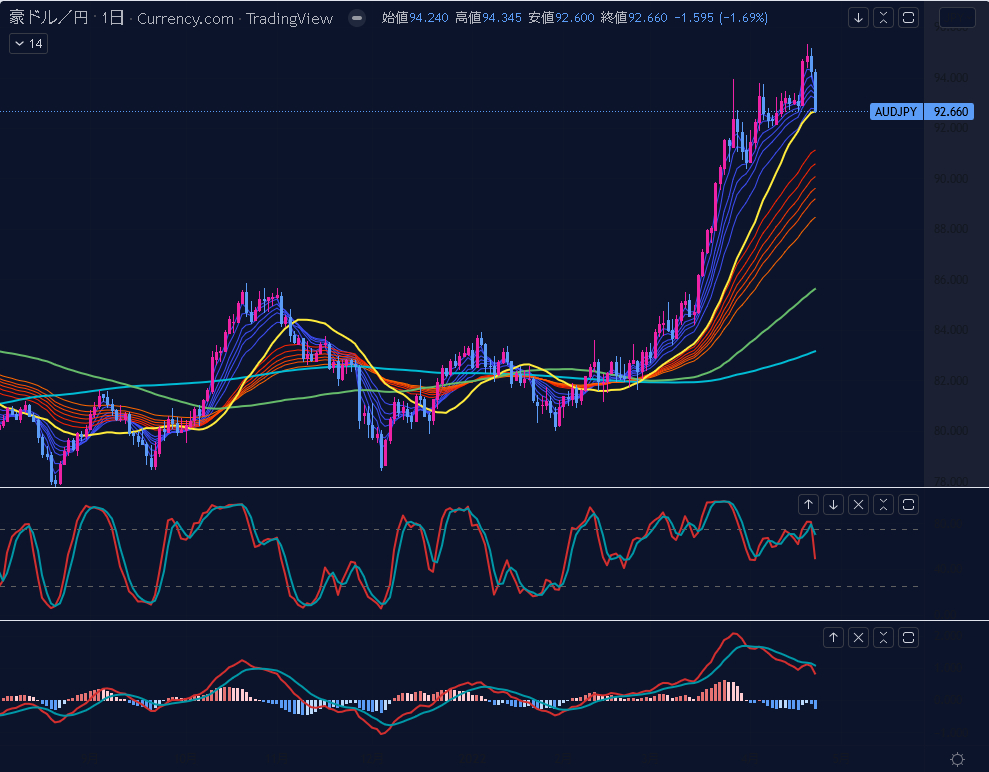This screenshot has width=989, height=772.
Task: Maximize the middle oscillator pane
Action: (x=908, y=504)
